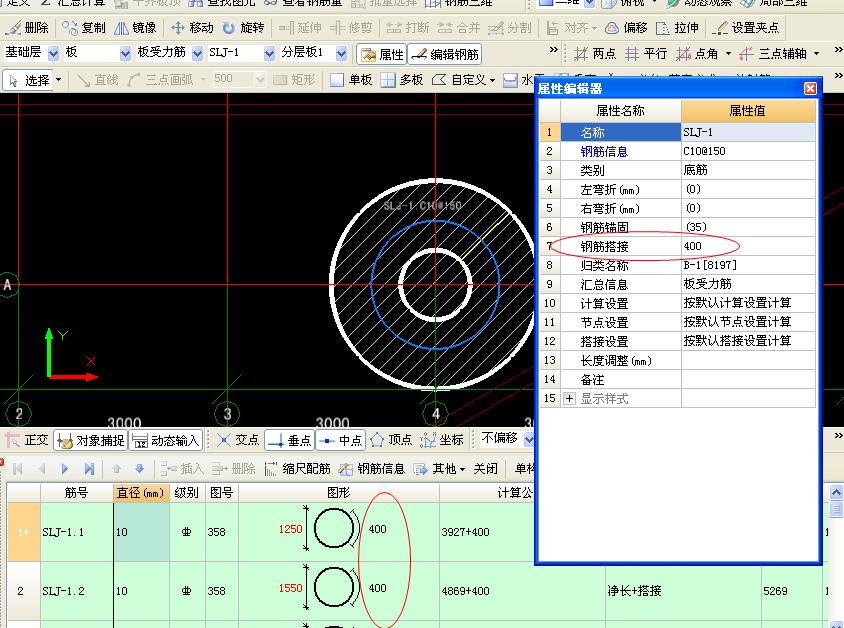Click diameter cell 10 for SLJ-1.1
The width and height of the screenshot is (844, 628).
click(x=141, y=532)
